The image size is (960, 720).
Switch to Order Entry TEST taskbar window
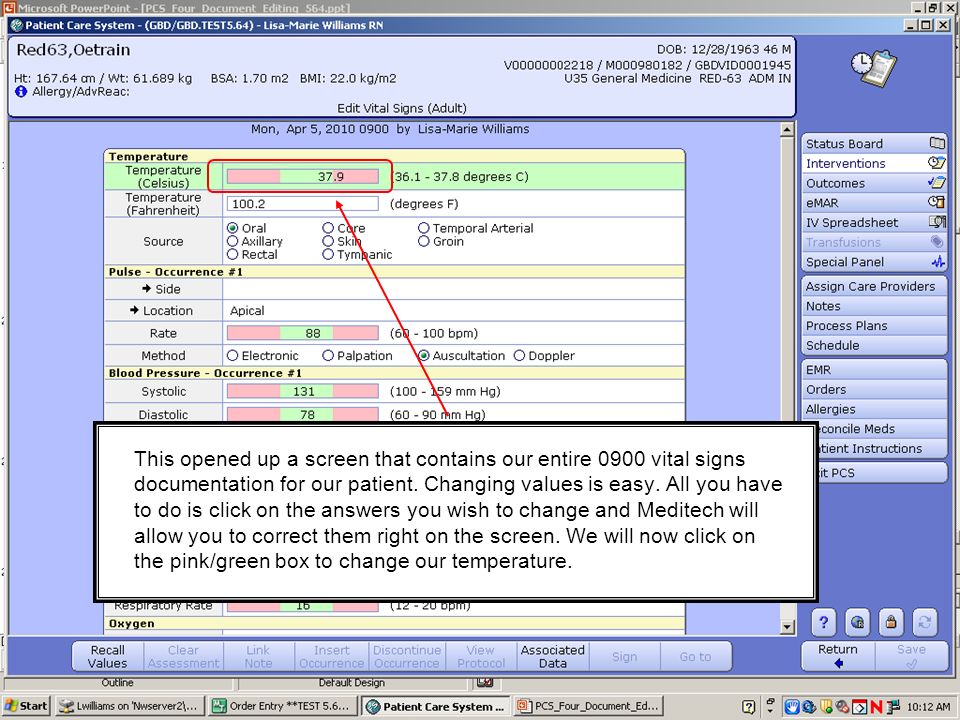pyautogui.click(x=281, y=706)
